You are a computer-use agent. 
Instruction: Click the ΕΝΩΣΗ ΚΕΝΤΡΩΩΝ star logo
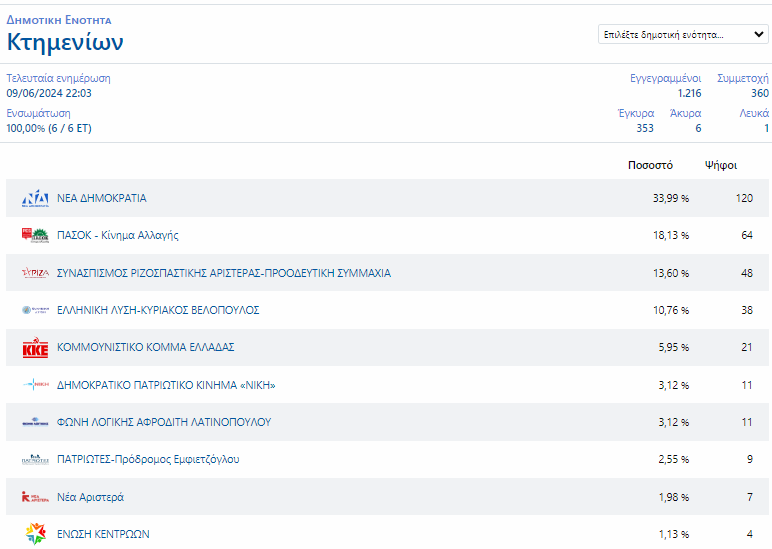pyautogui.click(x=35, y=534)
